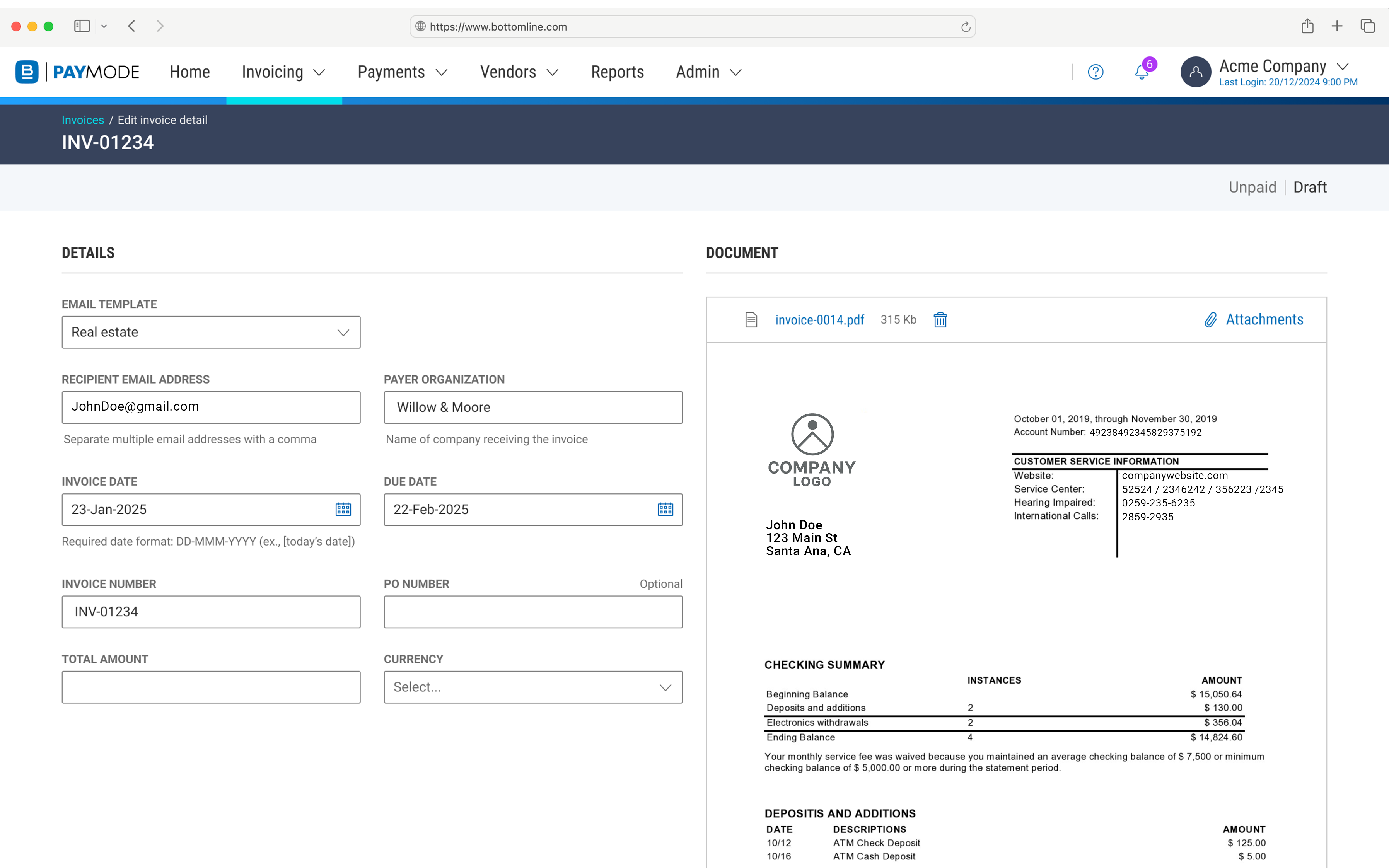Reload the page with refresh icon
The width and height of the screenshot is (1389, 868).
click(966, 26)
